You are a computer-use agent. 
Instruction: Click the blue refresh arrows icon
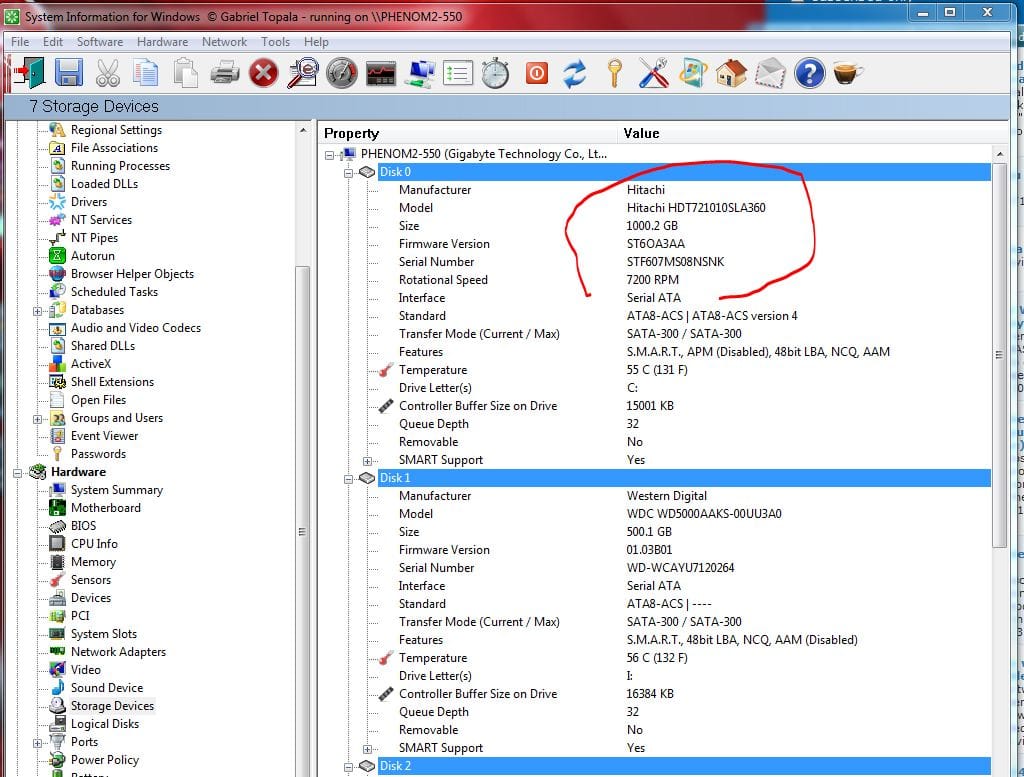tap(575, 73)
